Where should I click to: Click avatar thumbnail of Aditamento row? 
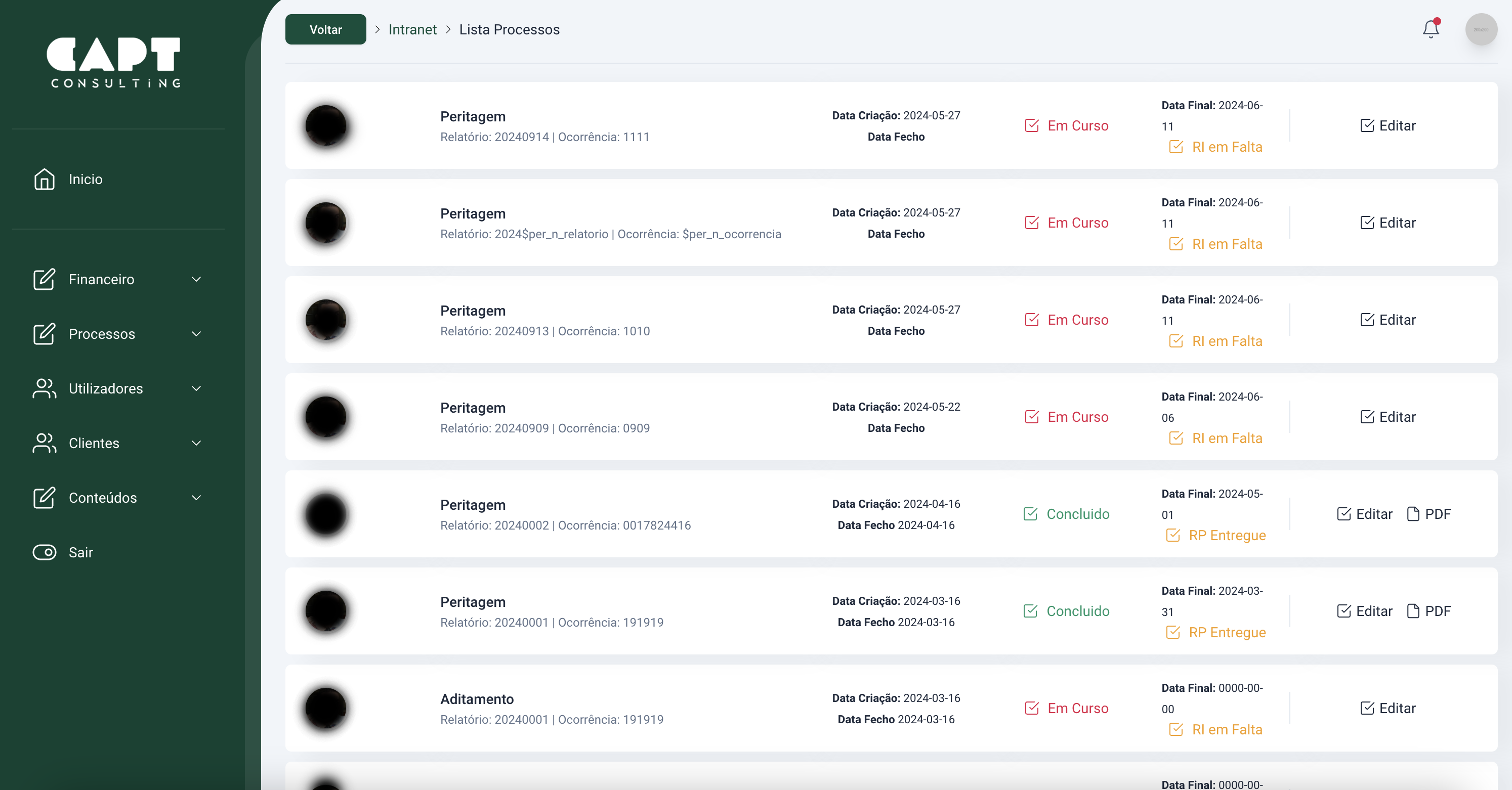point(326,709)
